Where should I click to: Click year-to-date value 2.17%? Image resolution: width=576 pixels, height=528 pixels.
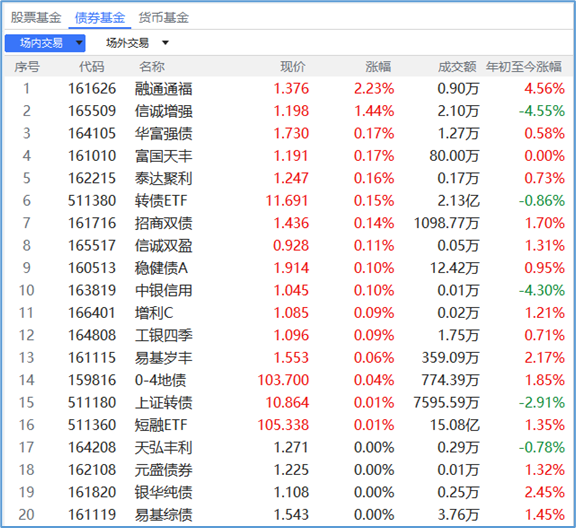pos(544,358)
